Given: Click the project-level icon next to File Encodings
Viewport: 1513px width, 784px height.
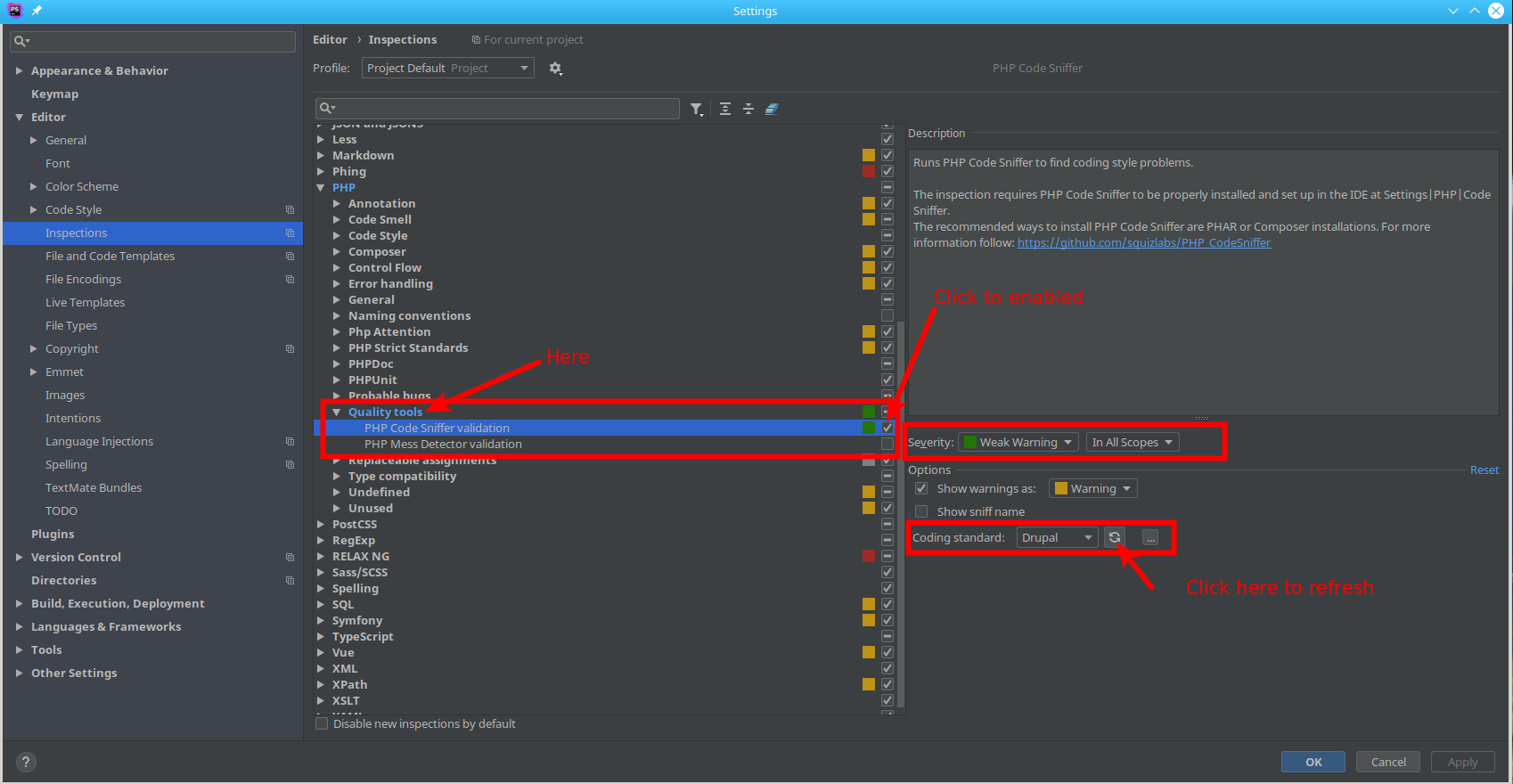Looking at the screenshot, I should point(290,279).
